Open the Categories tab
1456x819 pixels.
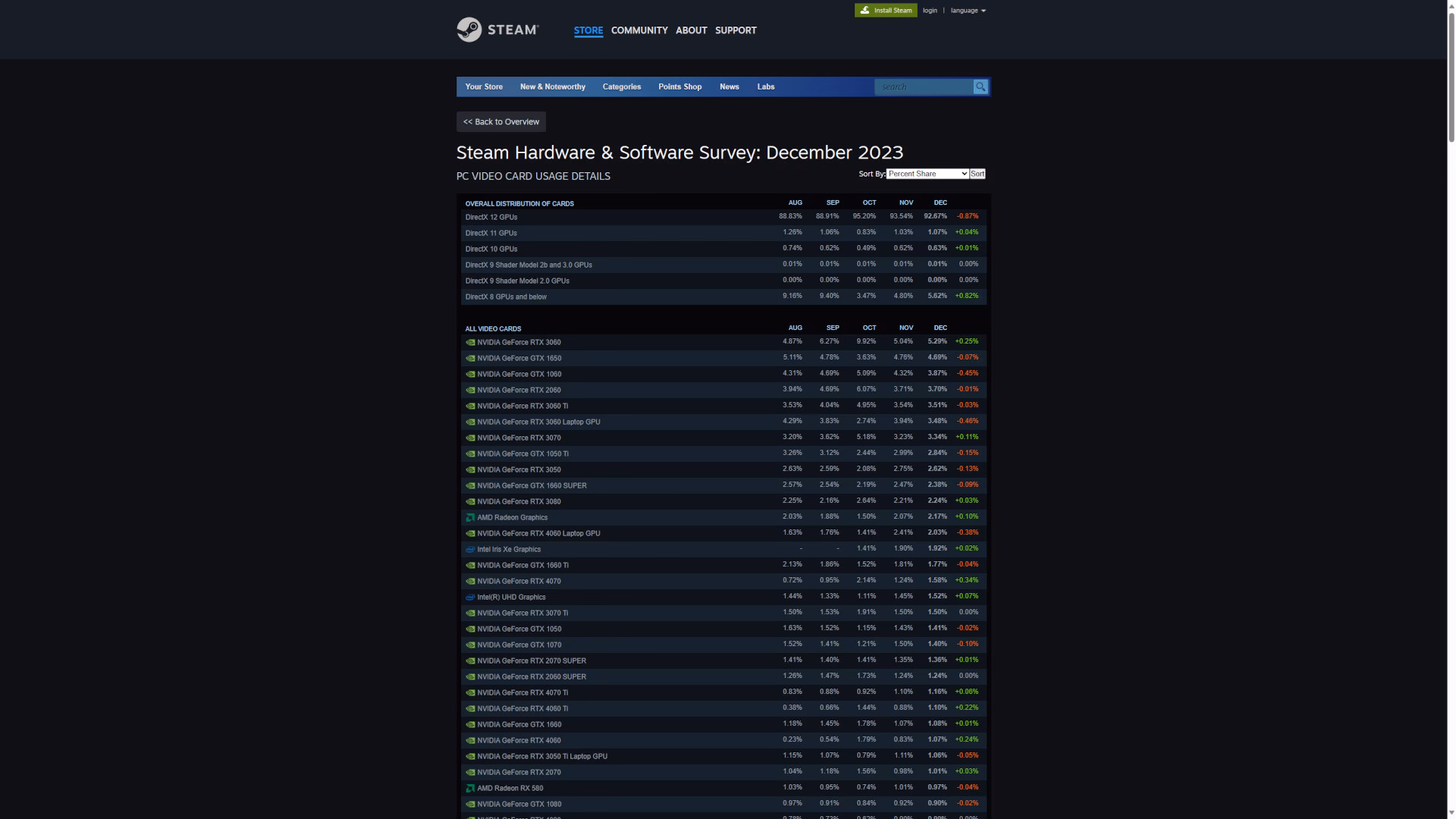[x=622, y=86]
